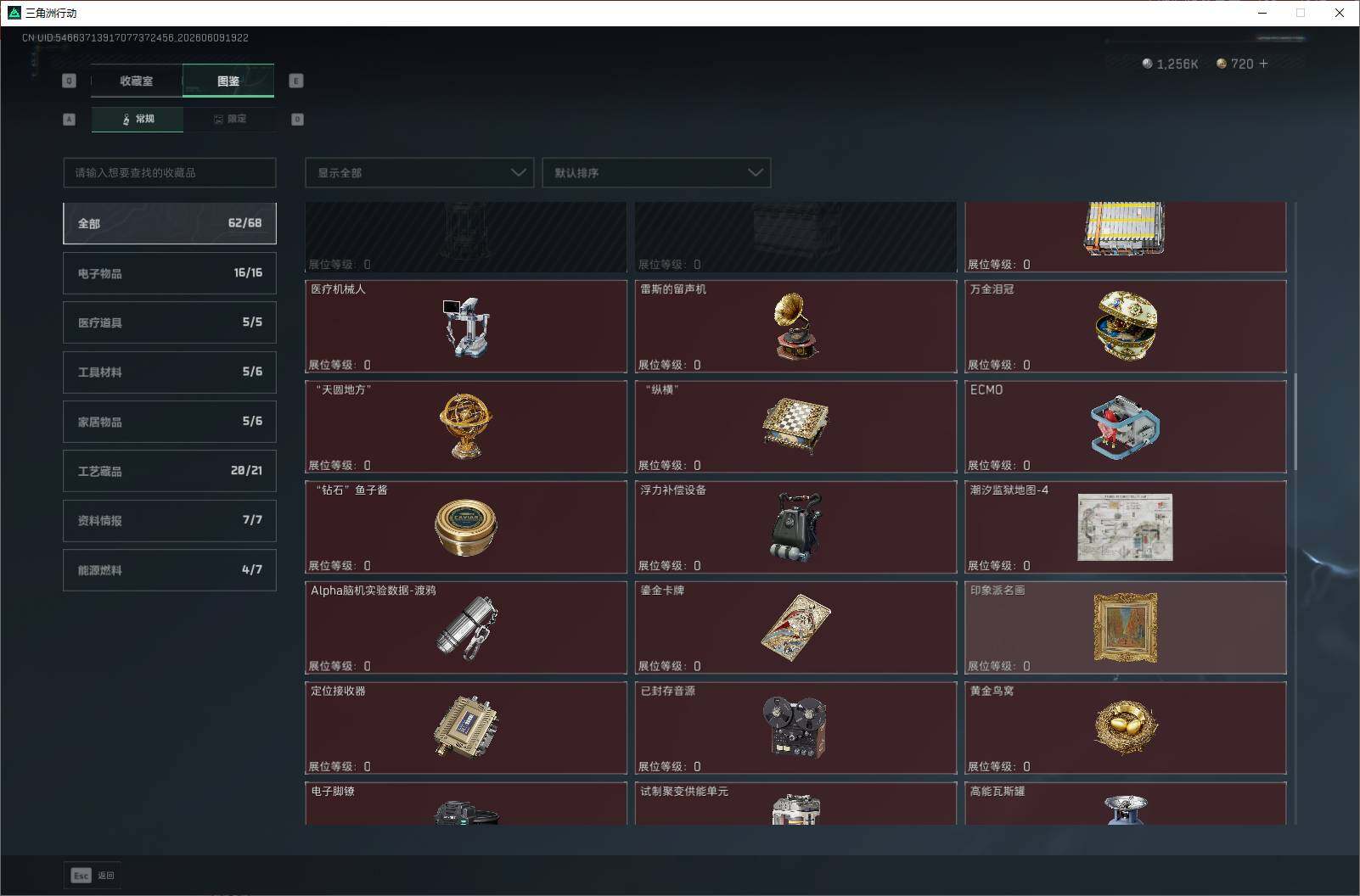Filter by 家居物品 category
This screenshot has width=1360, height=896.
click(170, 422)
